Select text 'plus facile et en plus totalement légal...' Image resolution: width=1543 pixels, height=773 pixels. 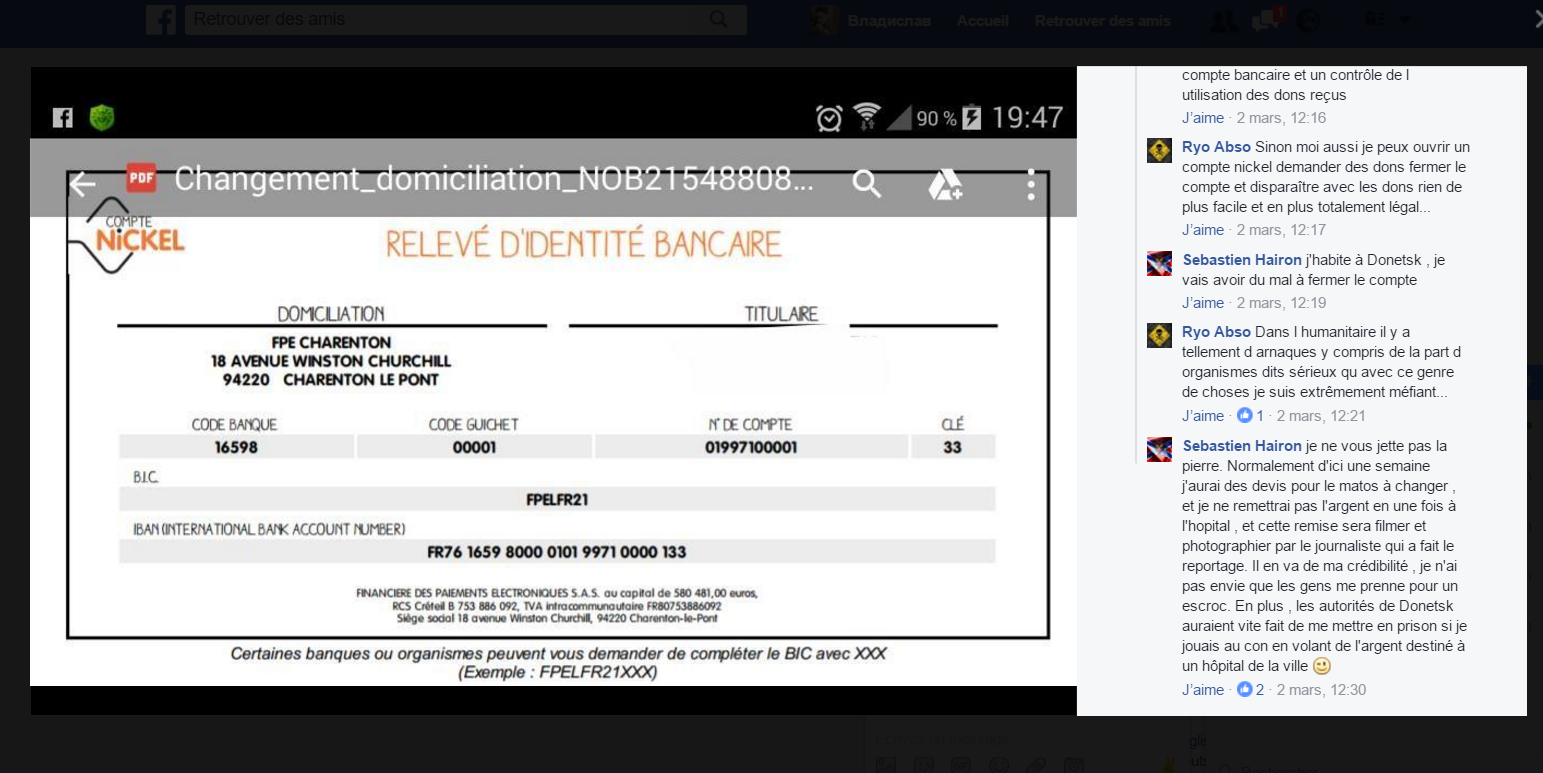tap(1306, 207)
